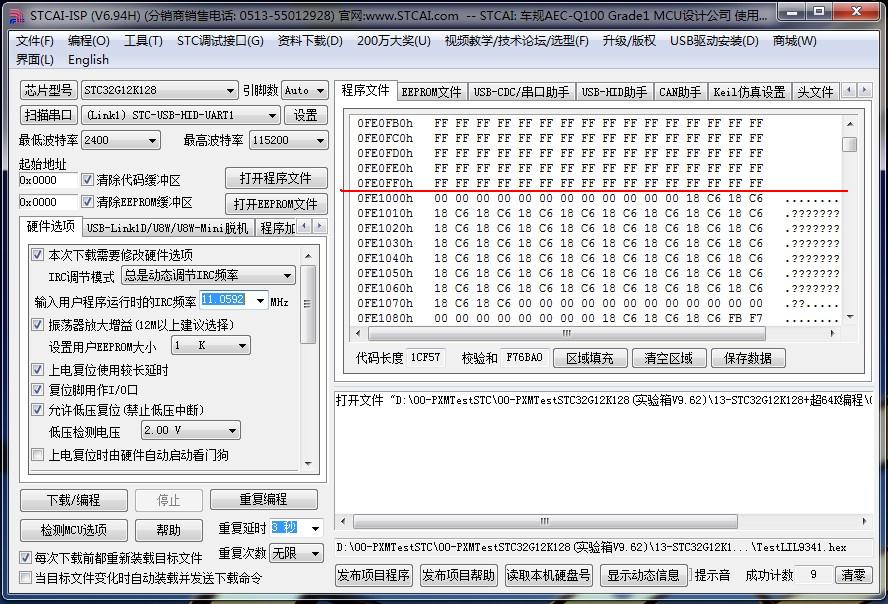Viewport: 888px width, 604px height.
Task: Click 下载/编程 button
Action: click(74, 500)
